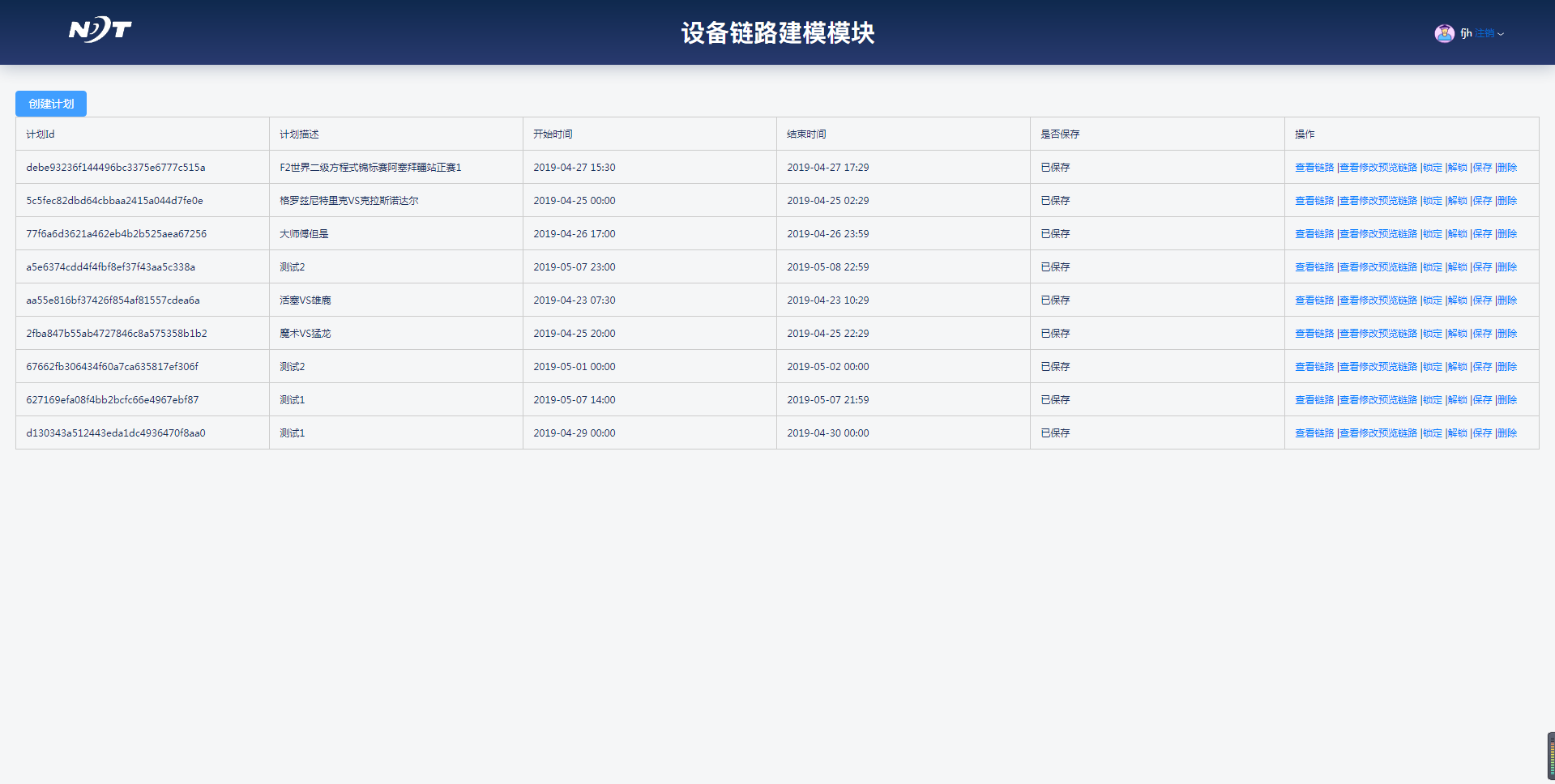Screen dimensions: 1555x784
Task: Open 查看修改预览链路 for 格罗兹尼特里克 plan
Action: point(1378,201)
